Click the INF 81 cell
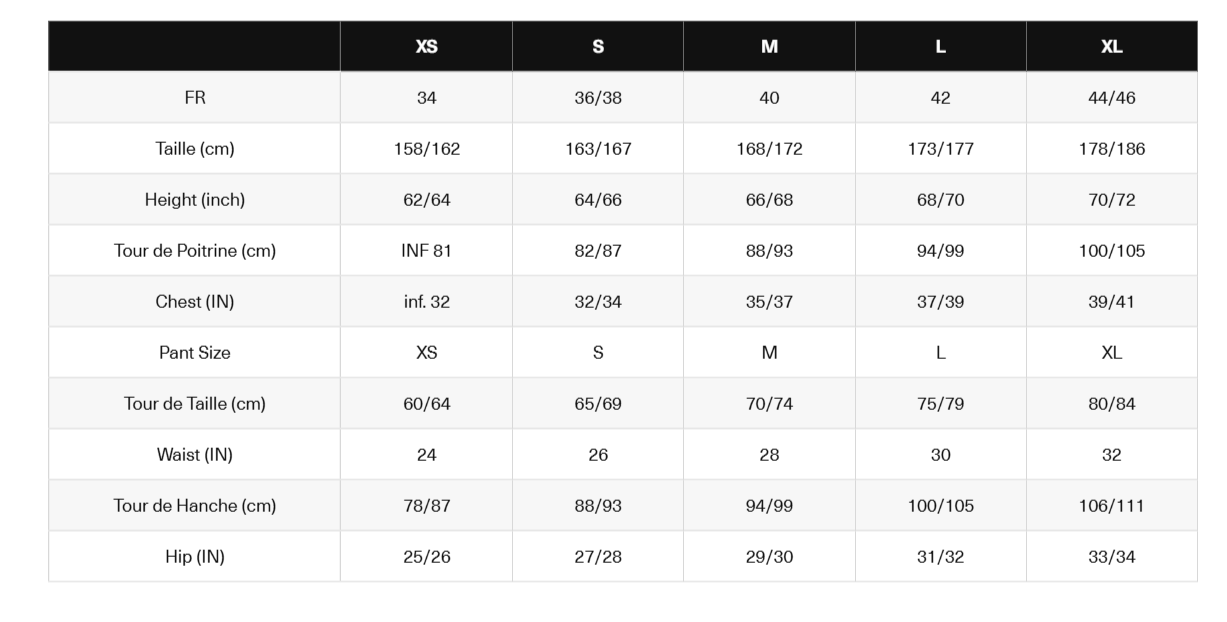The height and width of the screenshot is (622, 1227). tap(426, 251)
